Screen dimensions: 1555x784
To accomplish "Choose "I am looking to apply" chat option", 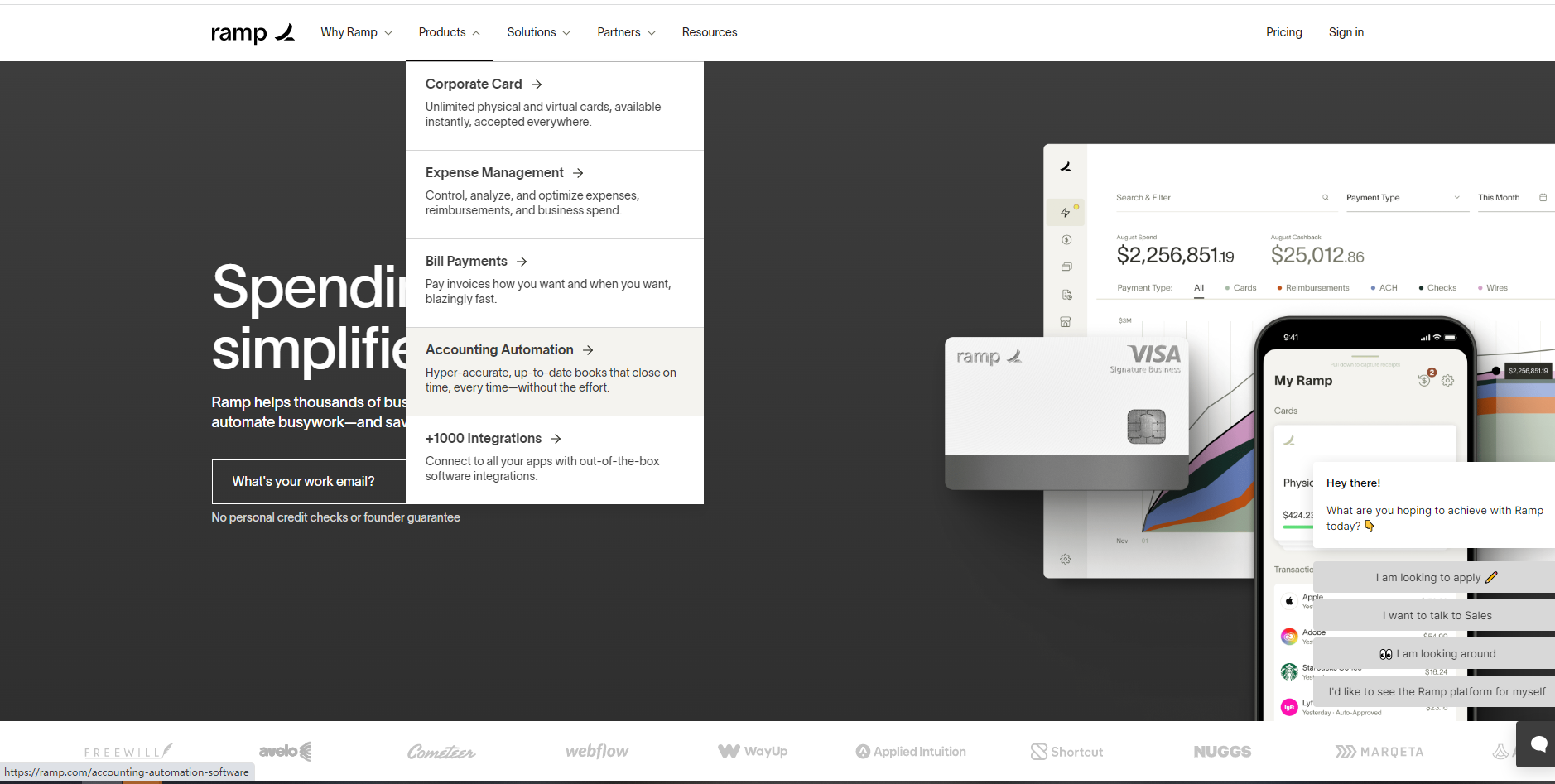I will pos(1434,578).
